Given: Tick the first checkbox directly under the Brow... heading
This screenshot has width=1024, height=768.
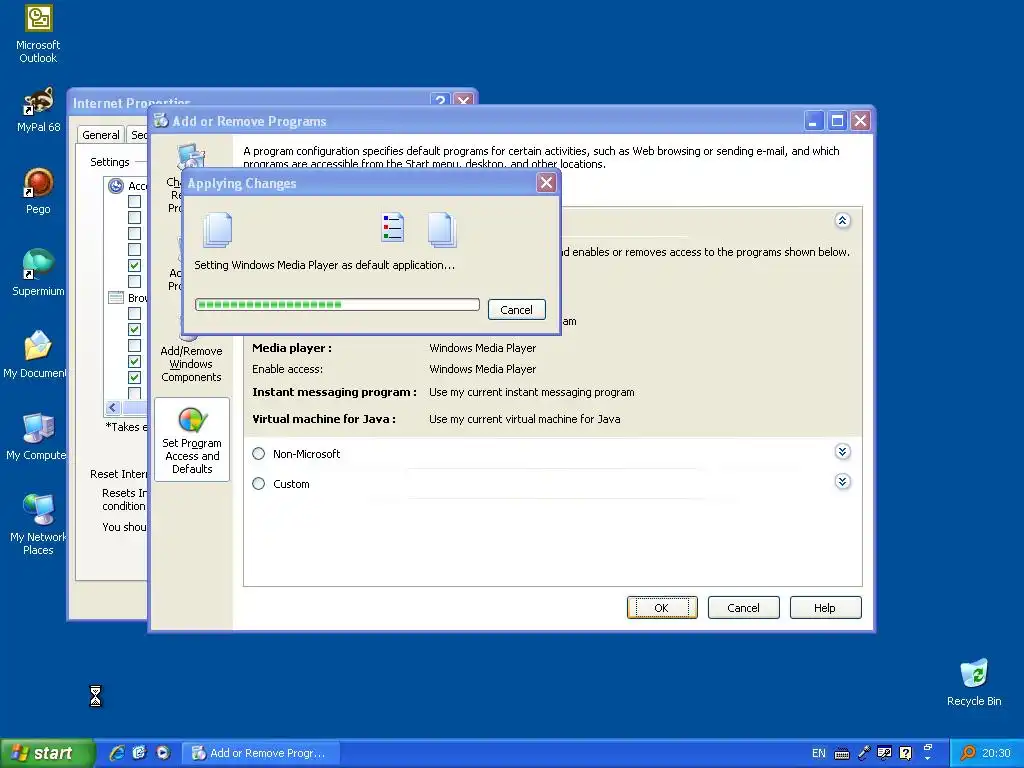Looking at the screenshot, I should click(x=135, y=313).
